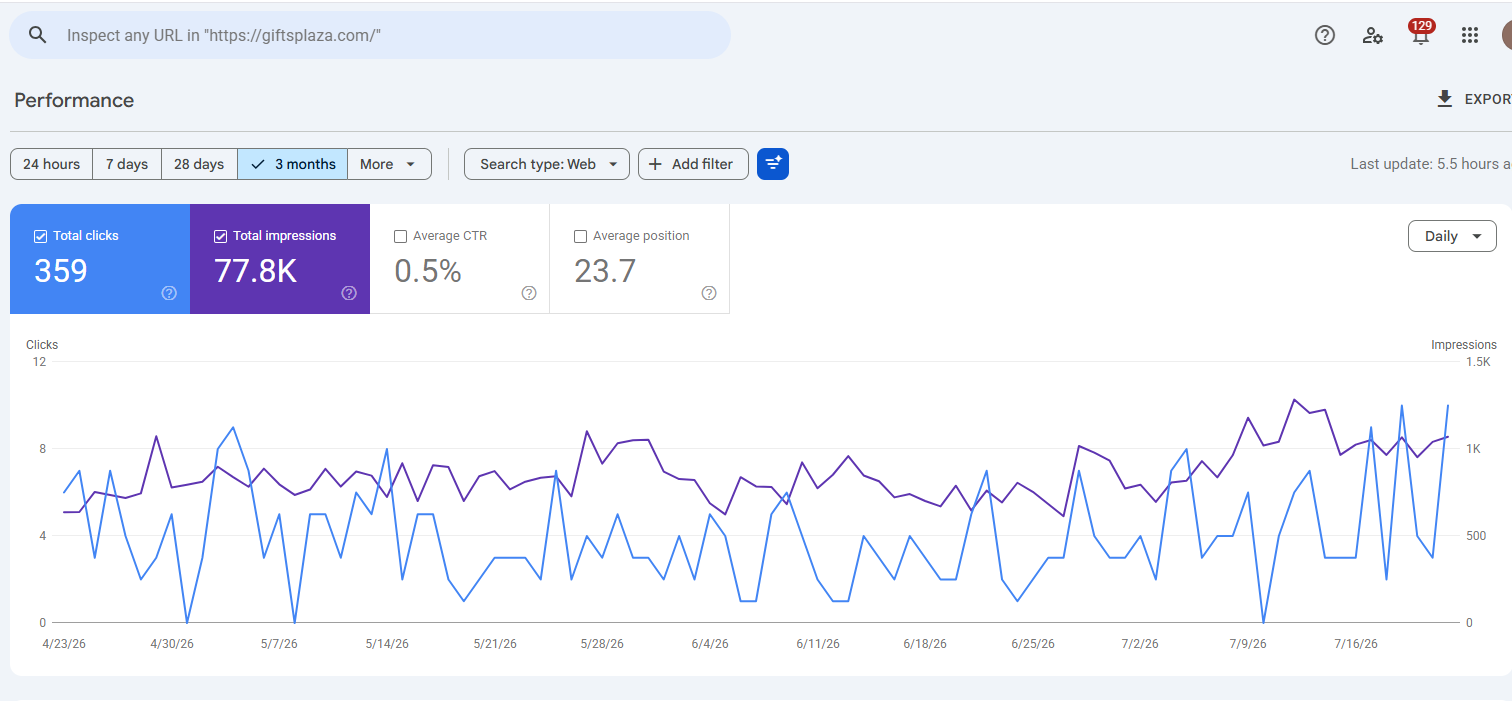The width and height of the screenshot is (1512, 701).
Task: Open the Google apps grid
Action: click(x=1469, y=35)
